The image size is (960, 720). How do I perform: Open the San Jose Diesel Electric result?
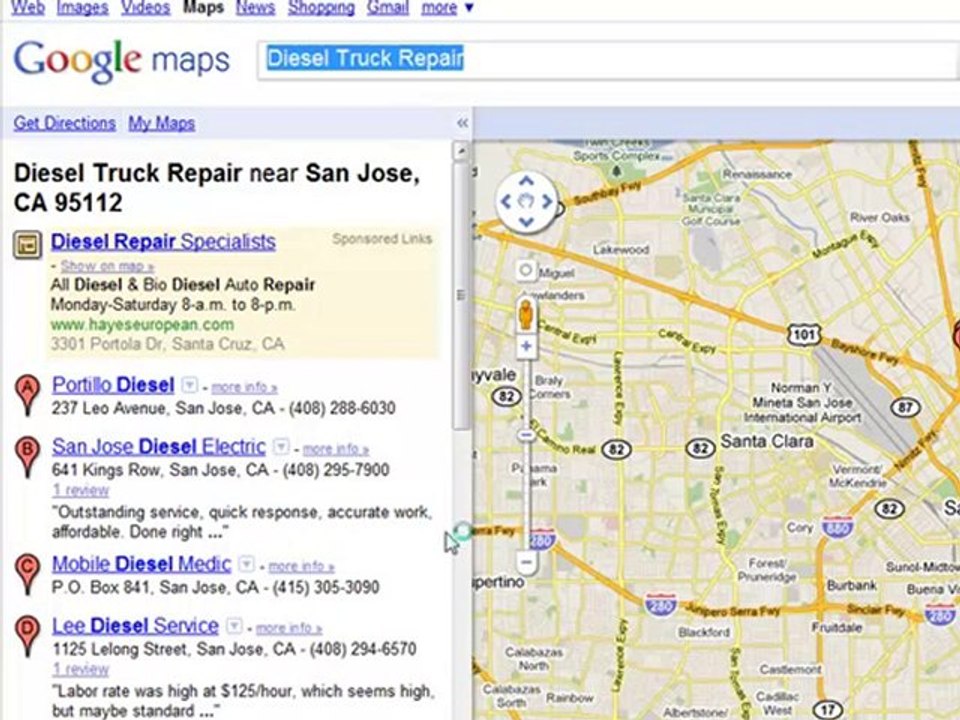pos(159,446)
